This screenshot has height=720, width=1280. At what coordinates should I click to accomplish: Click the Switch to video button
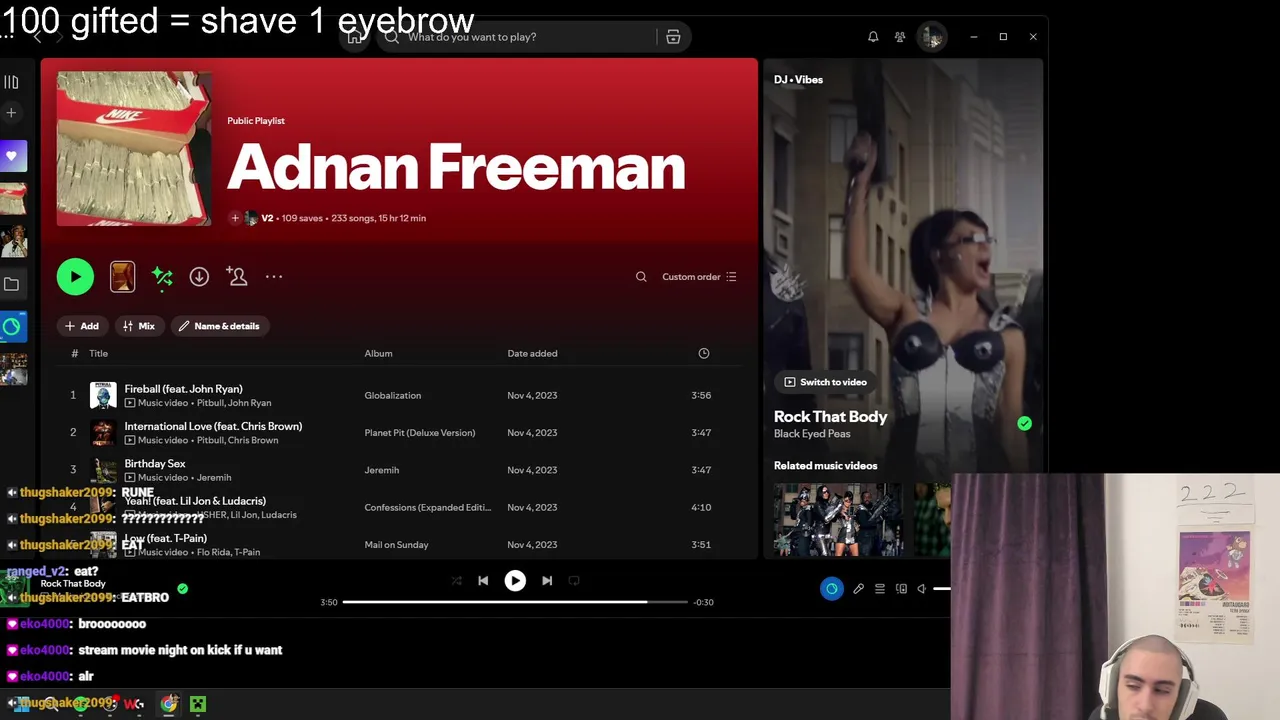coord(826,382)
